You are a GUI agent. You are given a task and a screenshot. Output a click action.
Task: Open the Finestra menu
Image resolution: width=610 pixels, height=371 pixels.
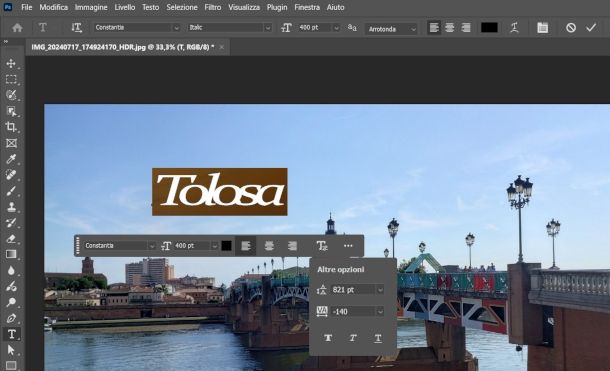pyautogui.click(x=307, y=7)
